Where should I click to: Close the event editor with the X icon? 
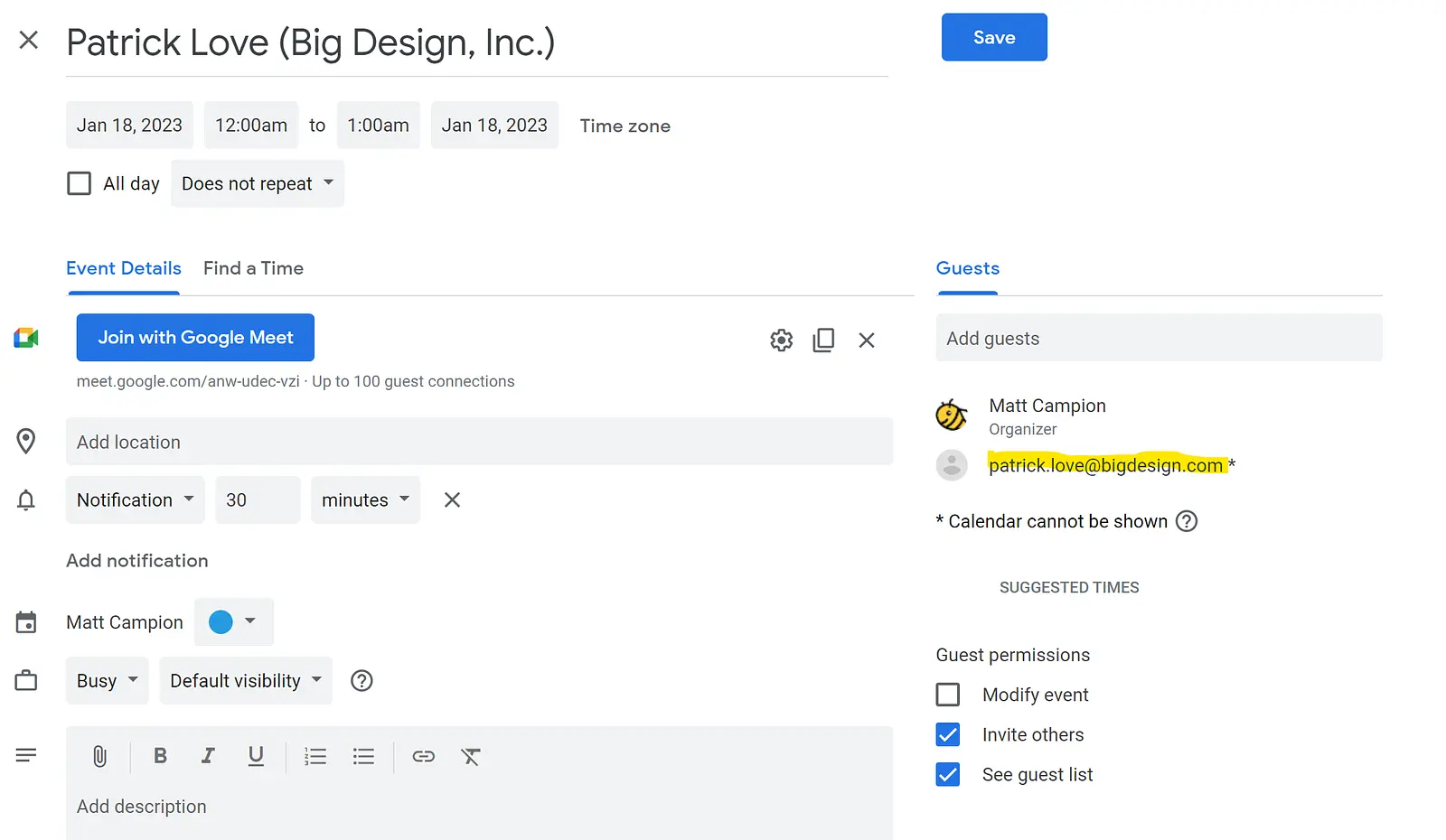(x=29, y=40)
